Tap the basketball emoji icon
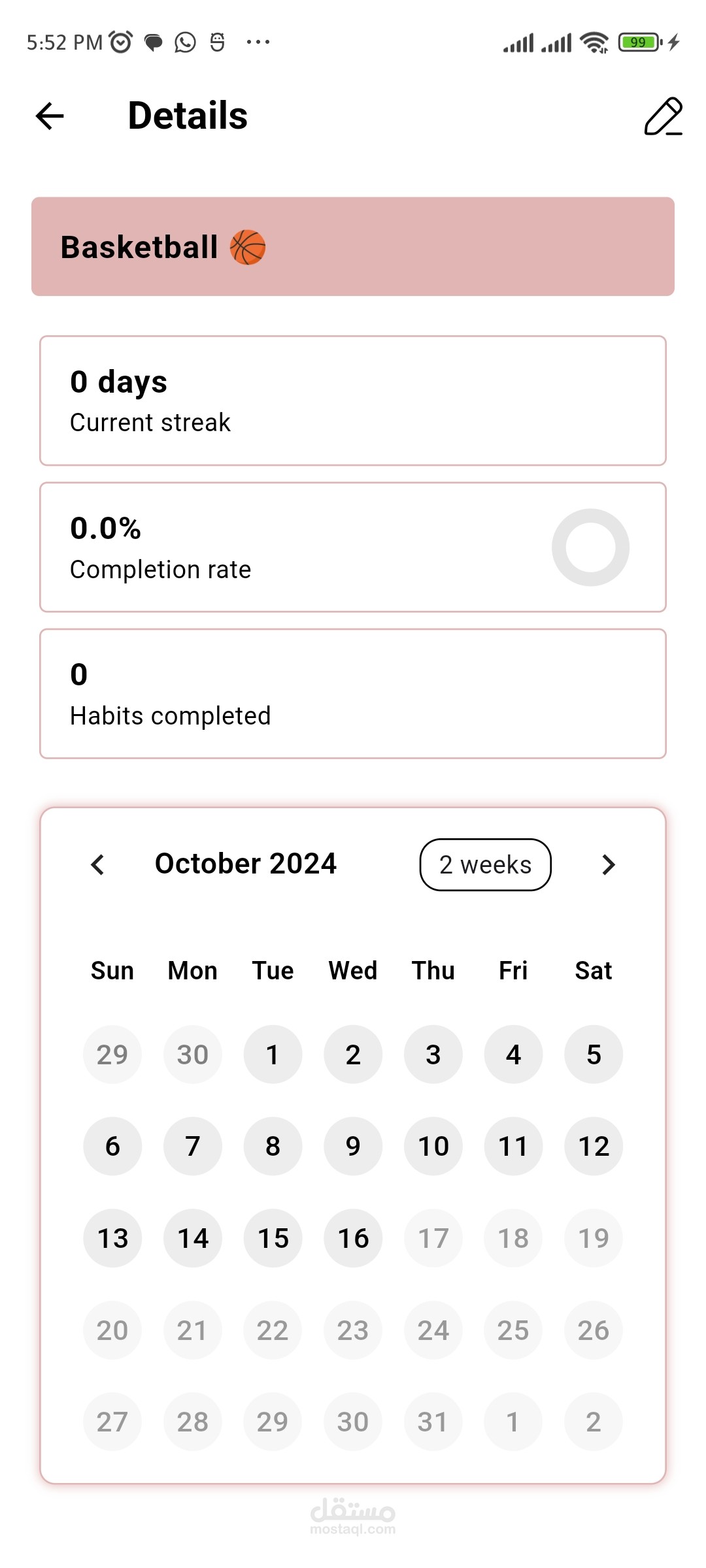Viewport: 706px width, 1568px height. pyautogui.click(x=248, y=248)
